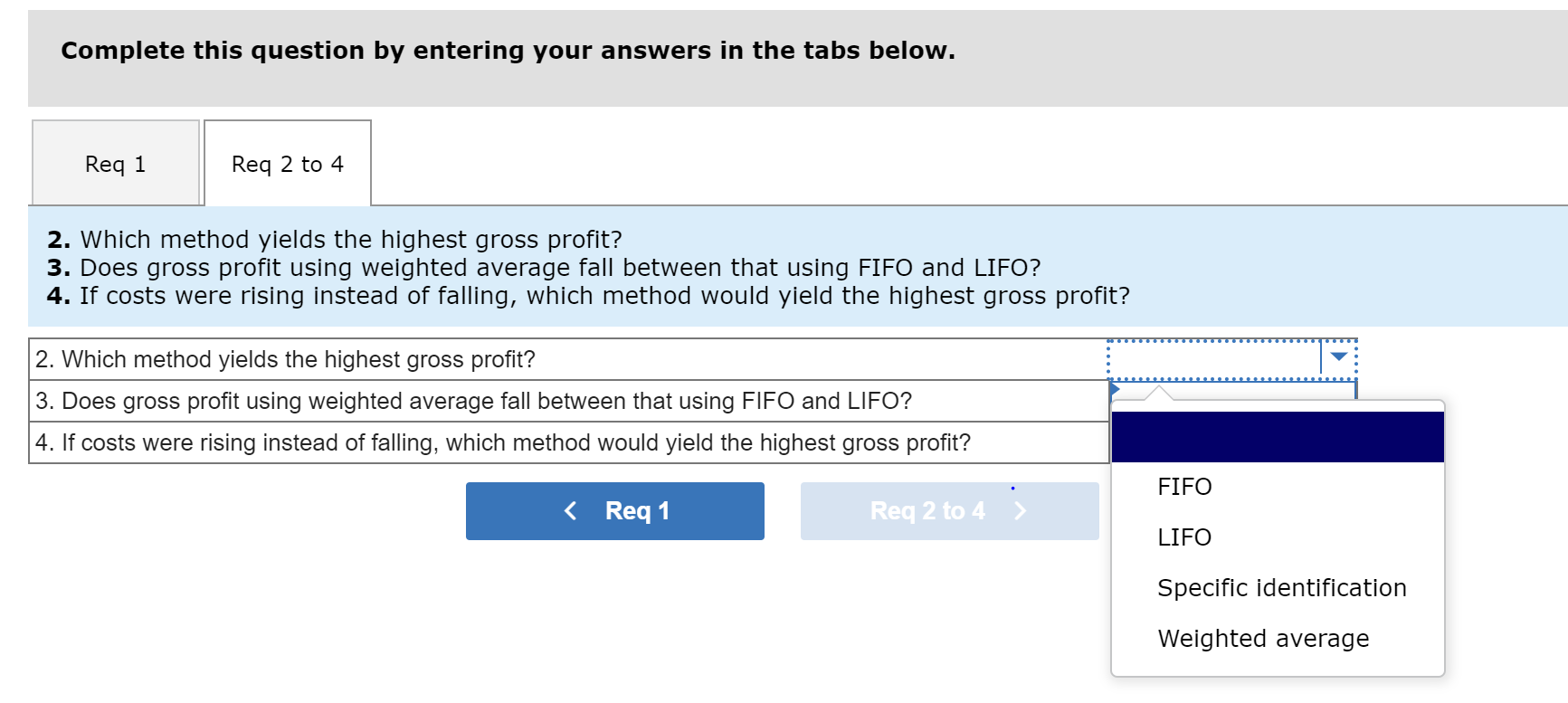Click the small blue triangle beside question 3
This screenshot has width=1568, height=703.
1116,389
